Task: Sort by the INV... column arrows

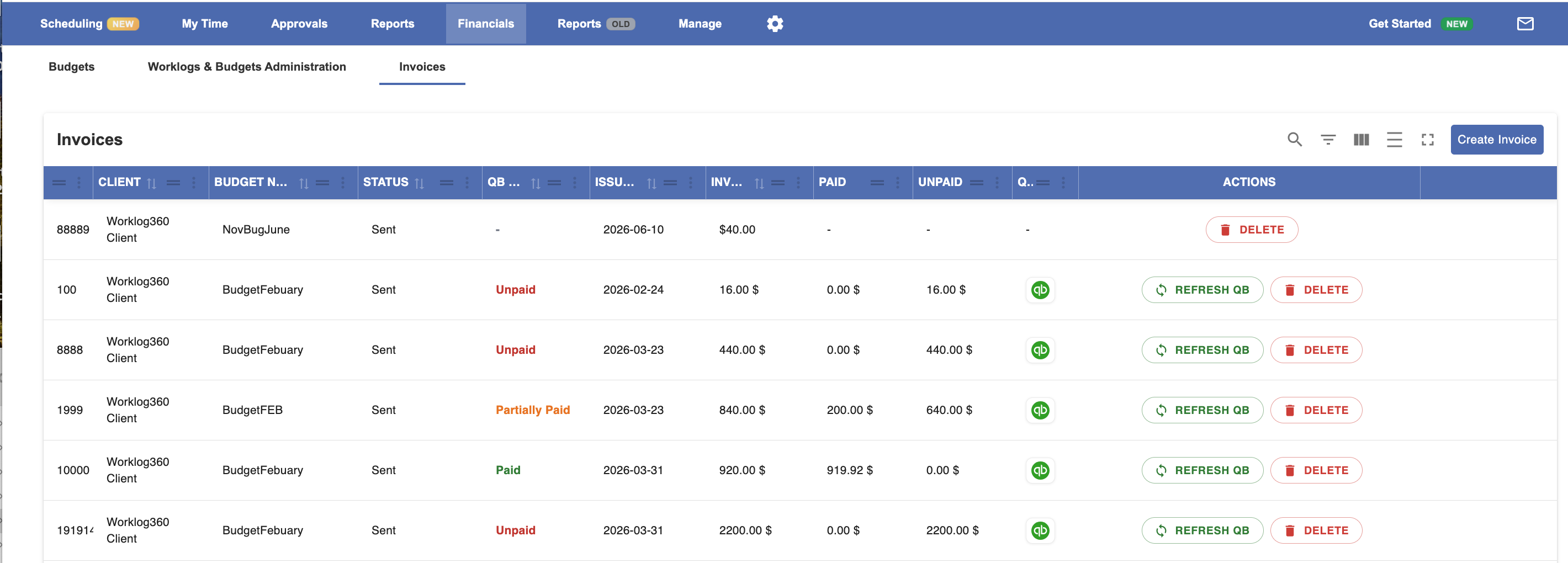Action: 759,183
